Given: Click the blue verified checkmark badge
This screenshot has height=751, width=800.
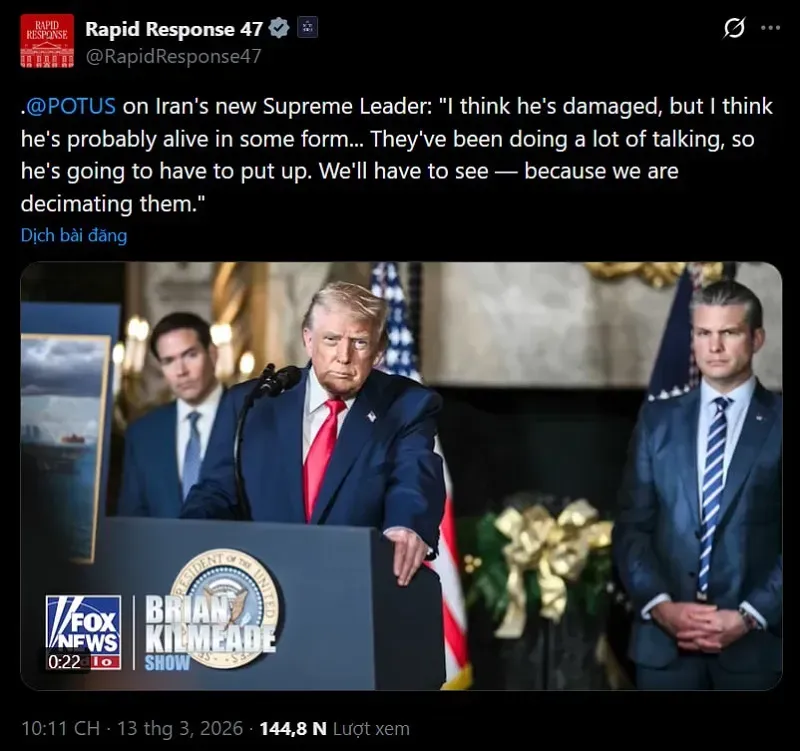Looking at the screenshot, I should [x=279, y=28].
